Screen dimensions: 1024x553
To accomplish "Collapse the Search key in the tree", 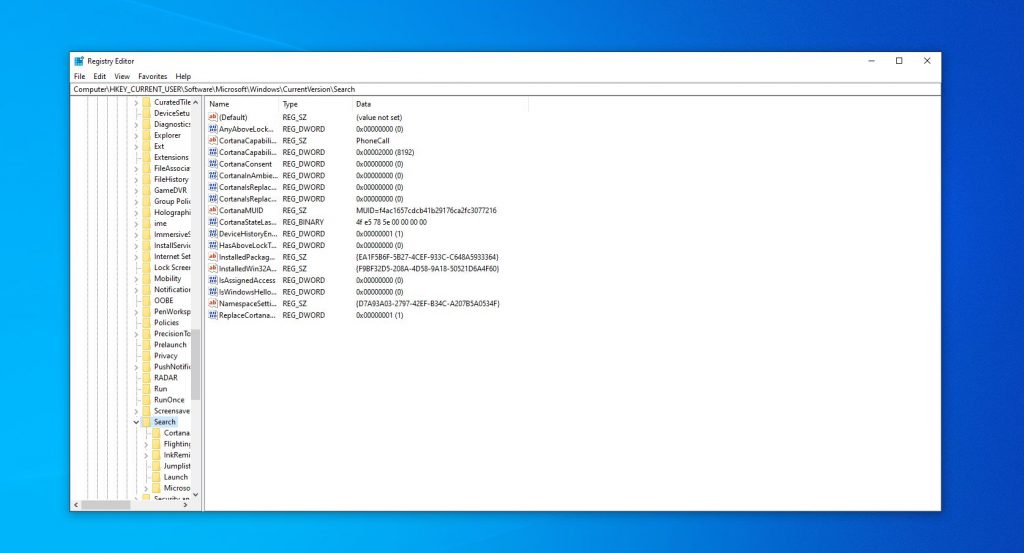I will click(x=136, y=422).
